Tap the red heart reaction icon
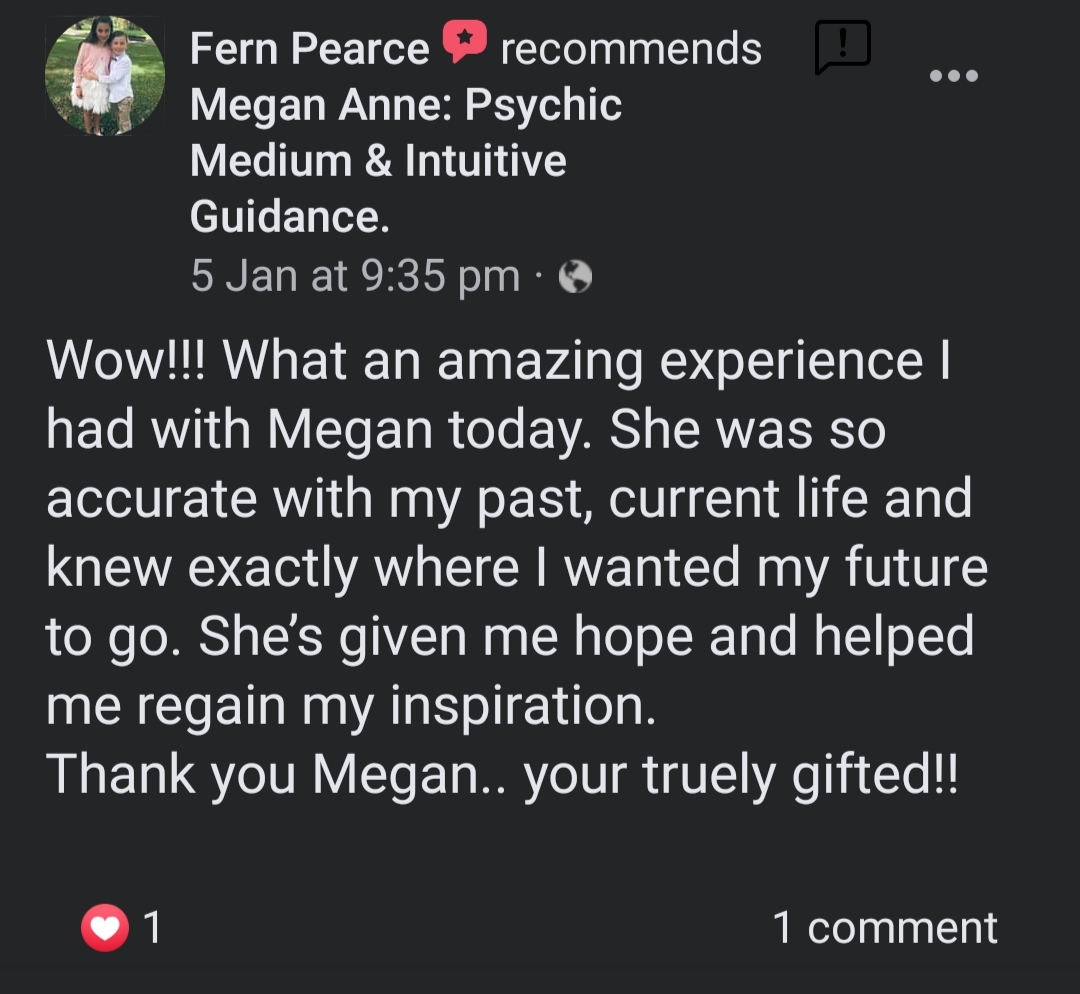 click(105, 929)
